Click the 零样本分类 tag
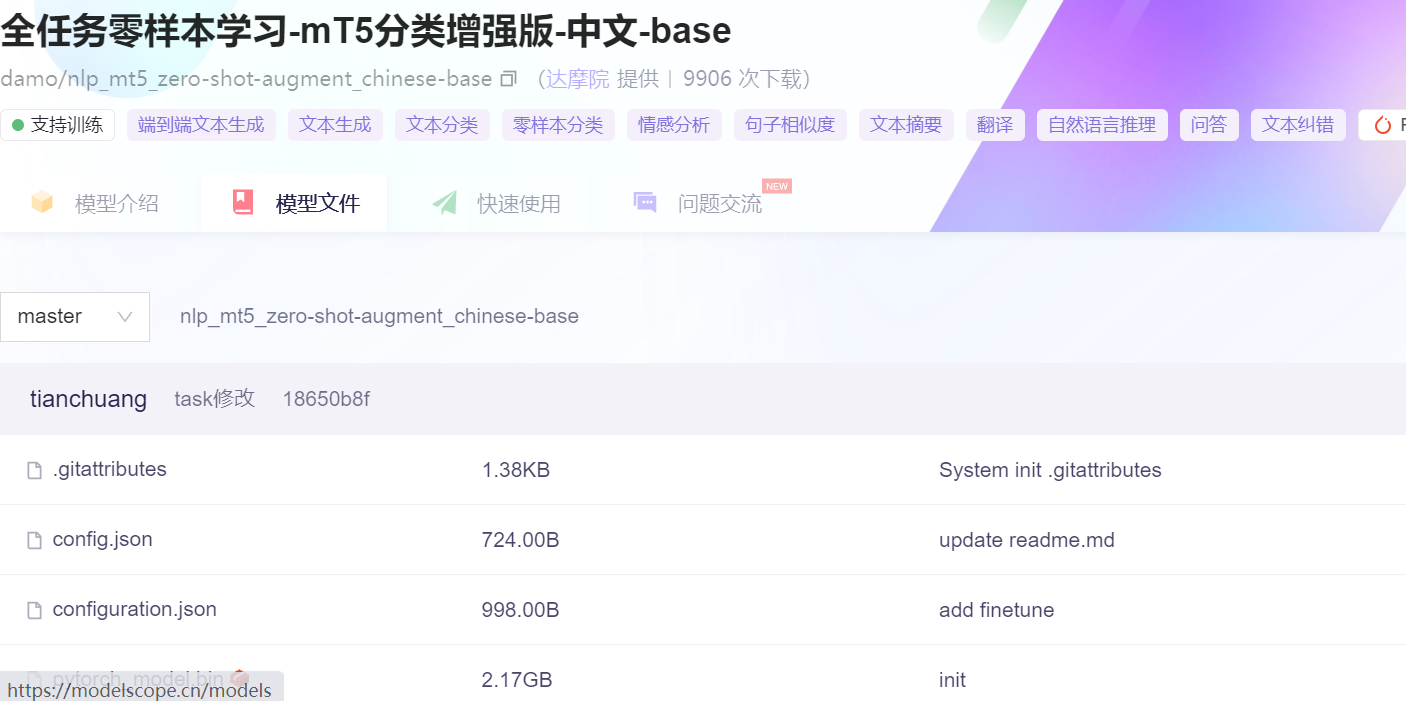Viewport: 1406px width, 701px height. tap(558, 125)
